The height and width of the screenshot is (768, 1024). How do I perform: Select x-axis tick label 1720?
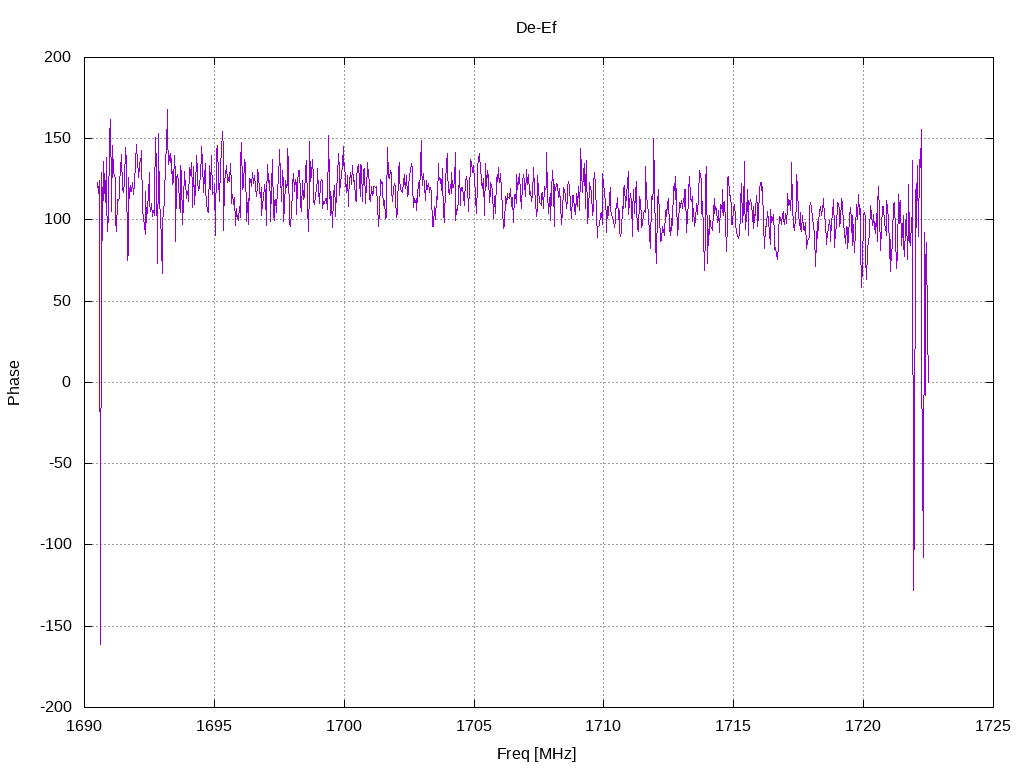tap(863, 726)
